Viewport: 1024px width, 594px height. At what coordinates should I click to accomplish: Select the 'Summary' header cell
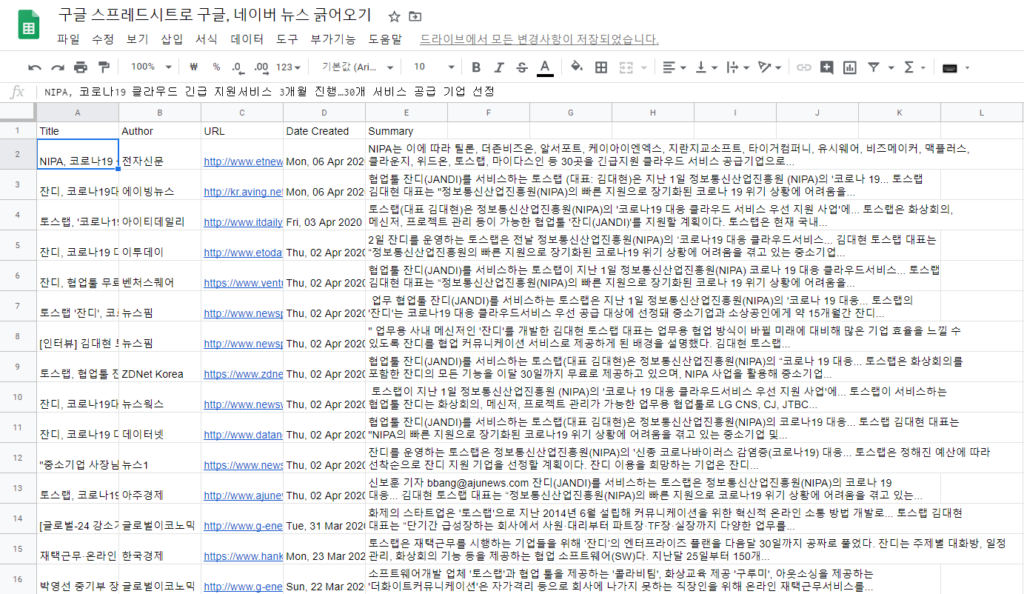click(x=406, y=131)
